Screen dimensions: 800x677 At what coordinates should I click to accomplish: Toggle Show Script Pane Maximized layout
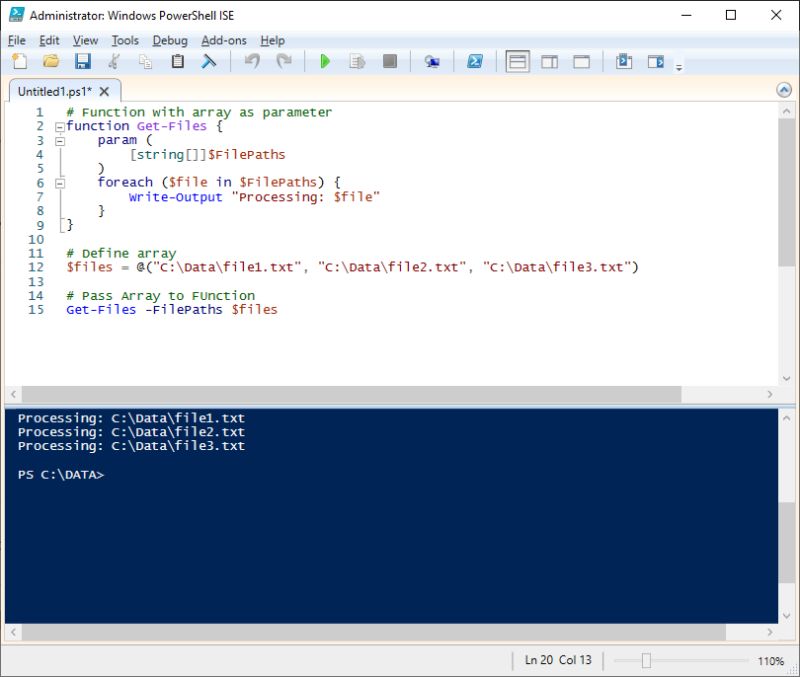tap(582, 62)
